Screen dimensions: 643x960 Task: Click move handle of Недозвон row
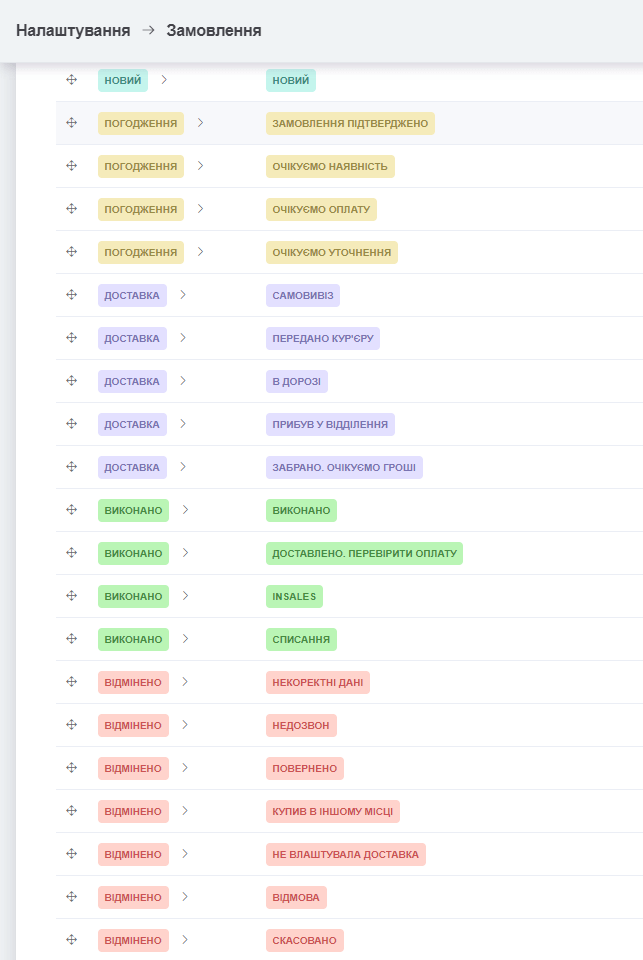[71, 725]
